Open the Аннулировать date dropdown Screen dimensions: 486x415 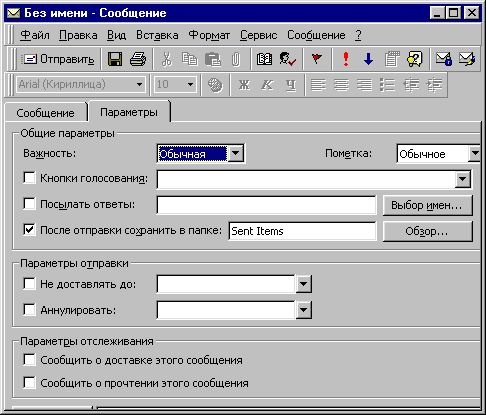coord(303,310)
